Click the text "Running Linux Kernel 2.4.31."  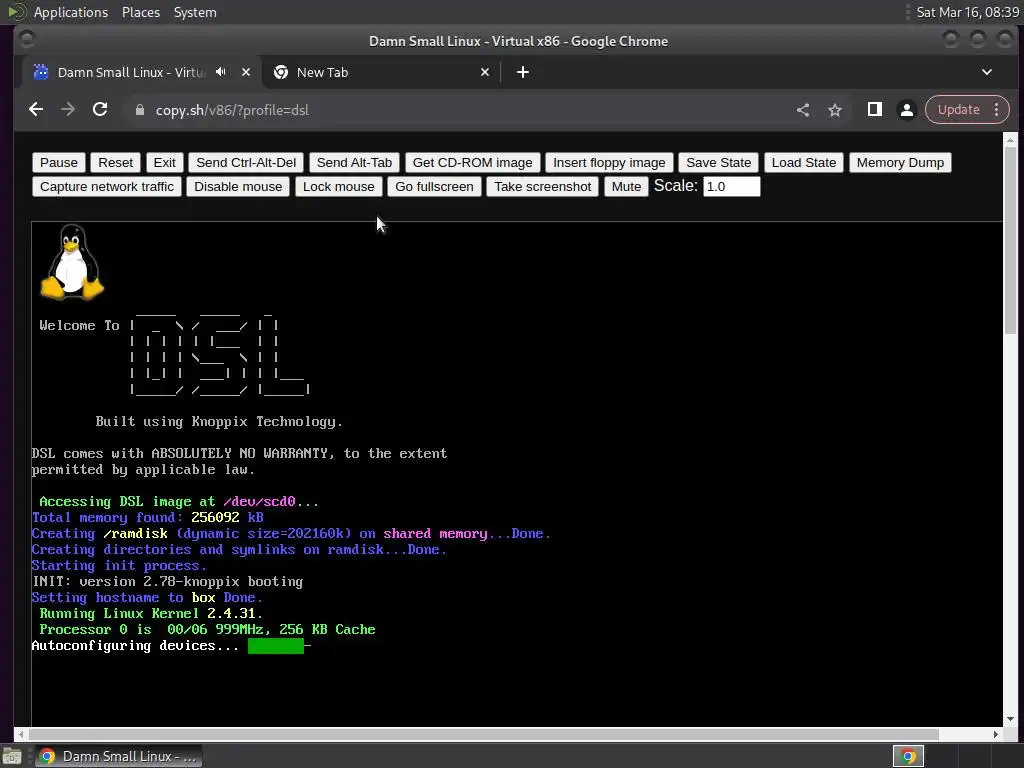[151, 614]
